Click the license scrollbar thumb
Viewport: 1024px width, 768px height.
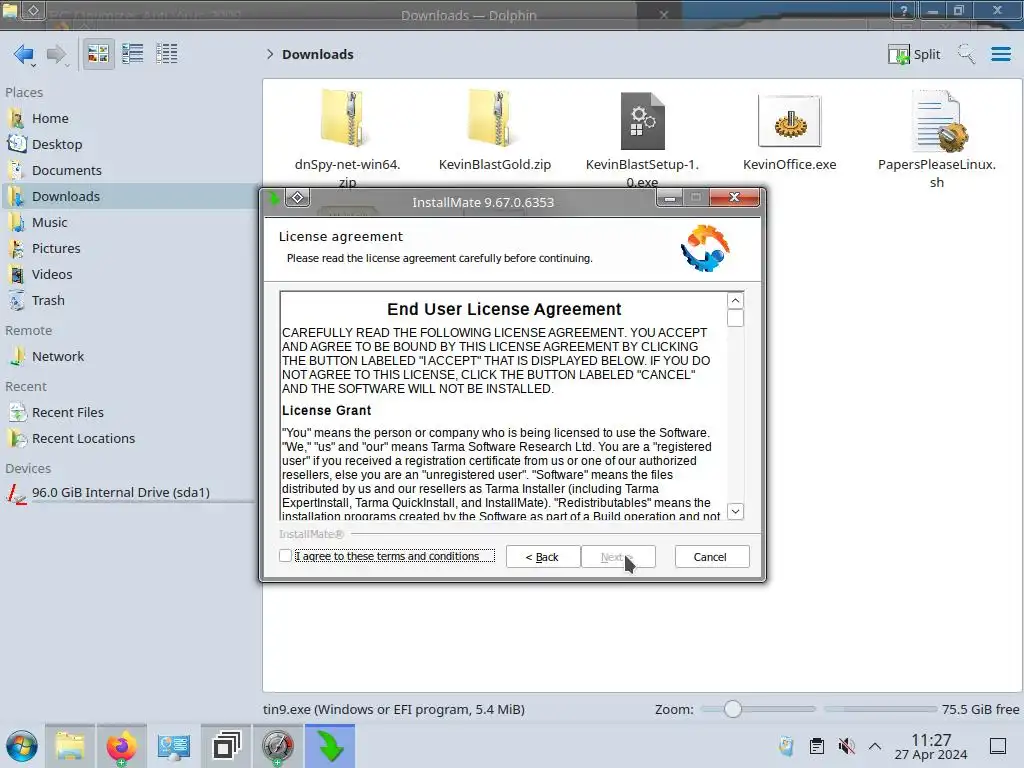(x=735, y=318)
